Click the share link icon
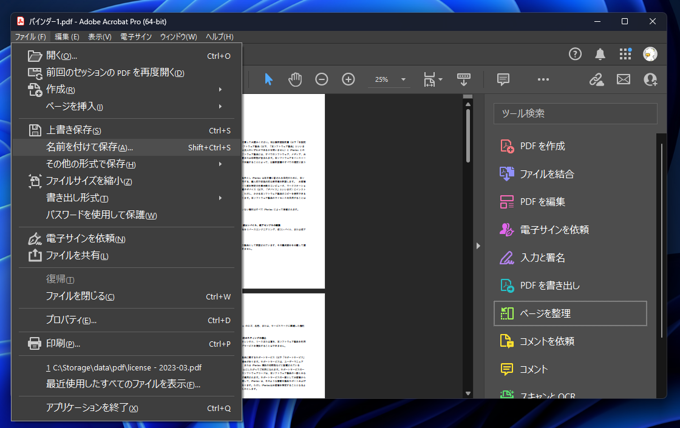Viewport: 680px width, 428px height. [x=596, y=79]
